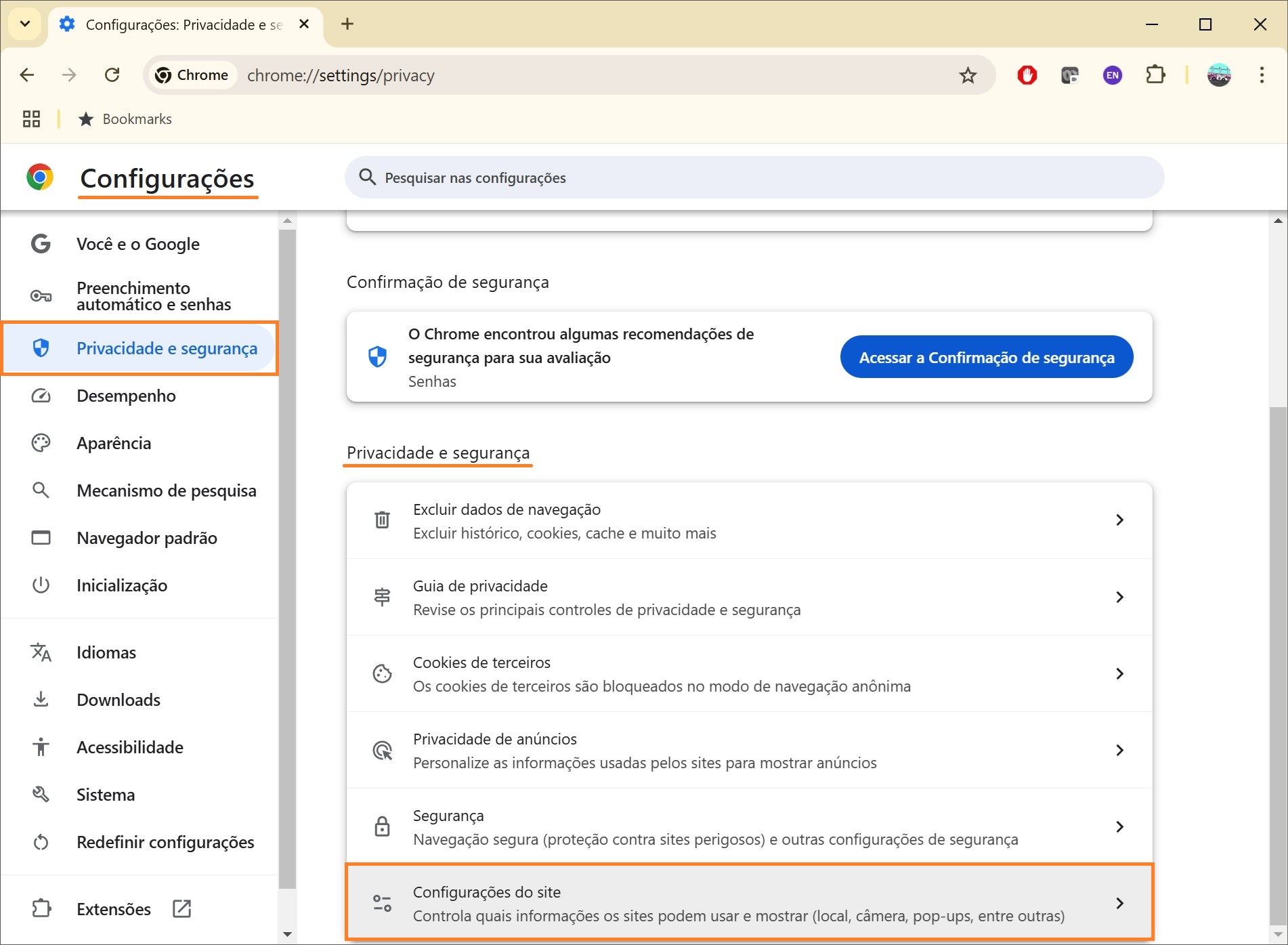Expand the Cookies de terceiros chevron

tap(1119, 673)
